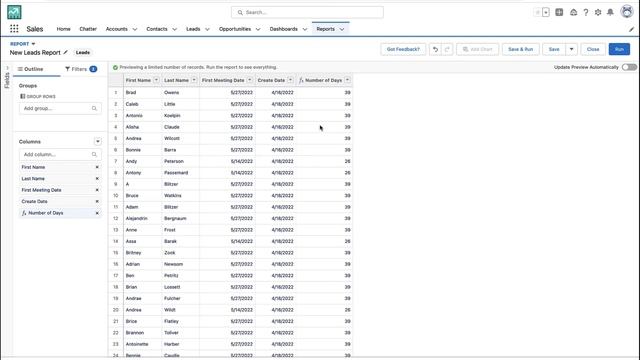Expand the Opportunities nav dropdown chevron
The width and height of the screenshot is (640, 360).
[x=258, y=29]
